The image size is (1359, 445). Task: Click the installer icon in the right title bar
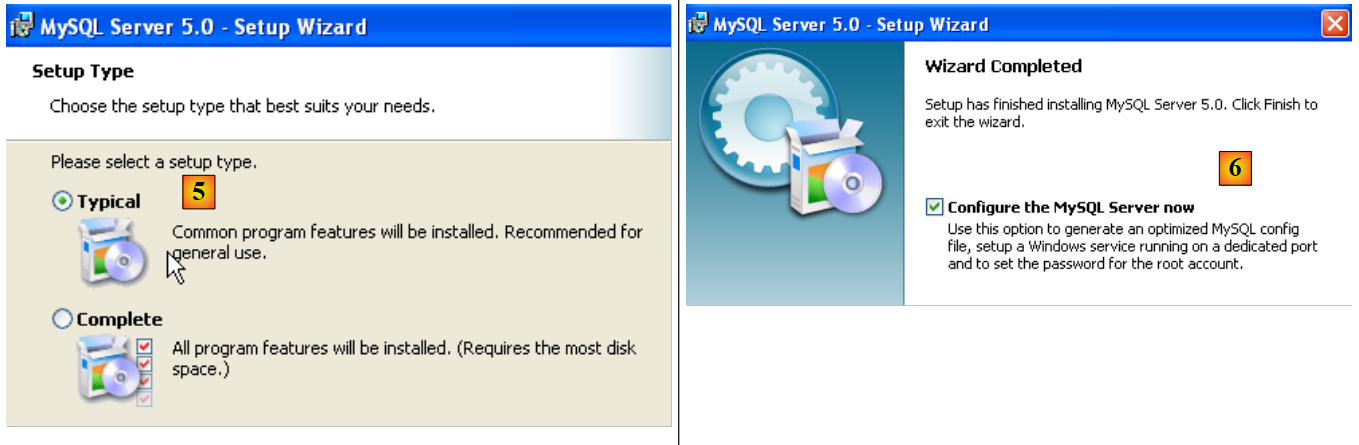click(698, 25)
